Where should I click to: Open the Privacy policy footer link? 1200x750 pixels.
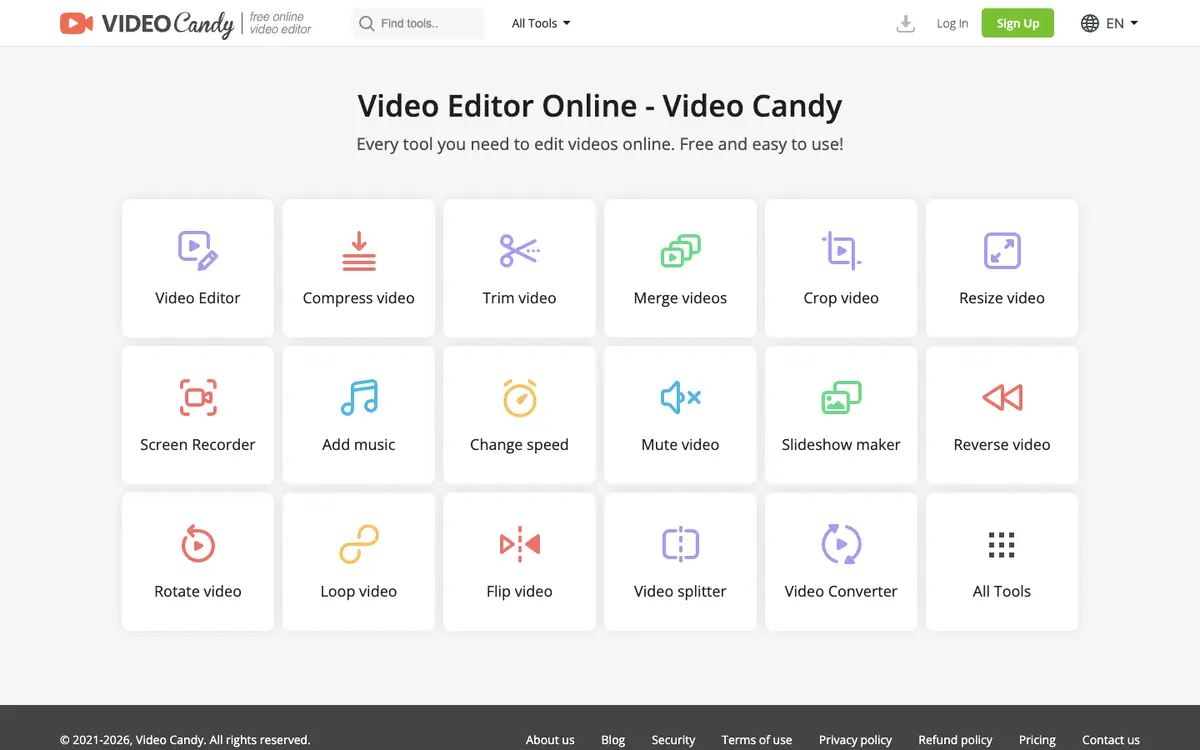tap(855, 740)
